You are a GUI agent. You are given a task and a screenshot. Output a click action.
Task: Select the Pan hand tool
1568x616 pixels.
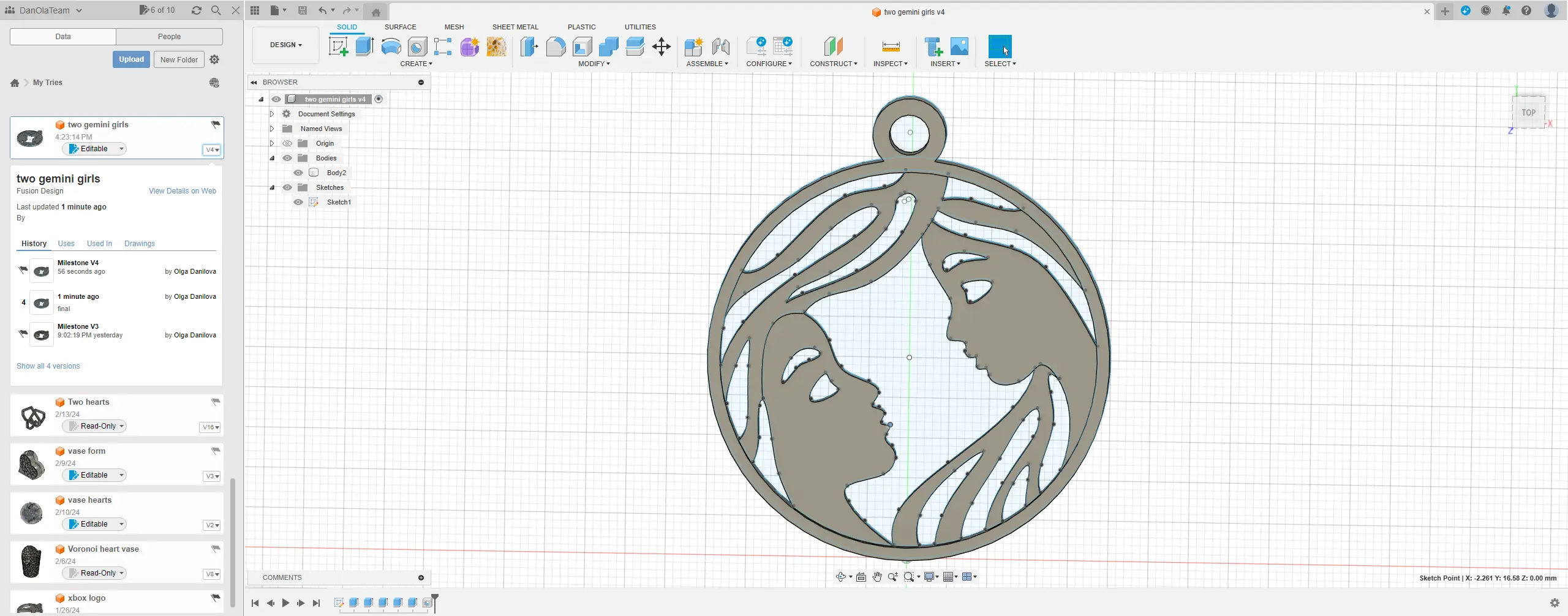pyautogui.click(x=877, y=577)
